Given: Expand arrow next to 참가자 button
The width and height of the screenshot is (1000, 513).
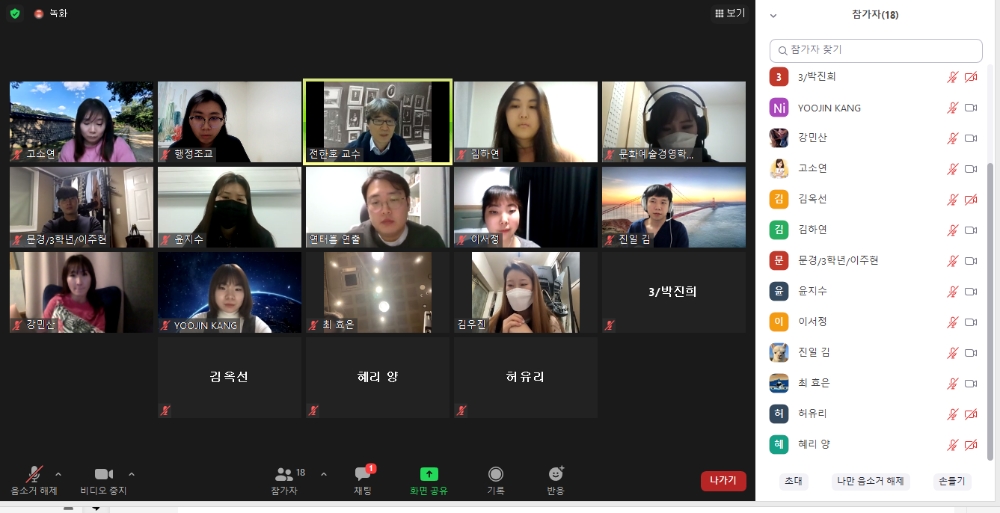Looking at the screenshot, I should (323, 474).
